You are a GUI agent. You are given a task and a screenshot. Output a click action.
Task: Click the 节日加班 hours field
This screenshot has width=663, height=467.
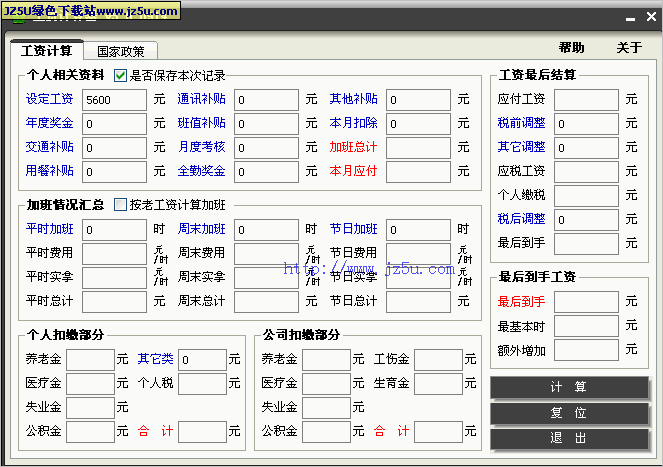point(418,230)
